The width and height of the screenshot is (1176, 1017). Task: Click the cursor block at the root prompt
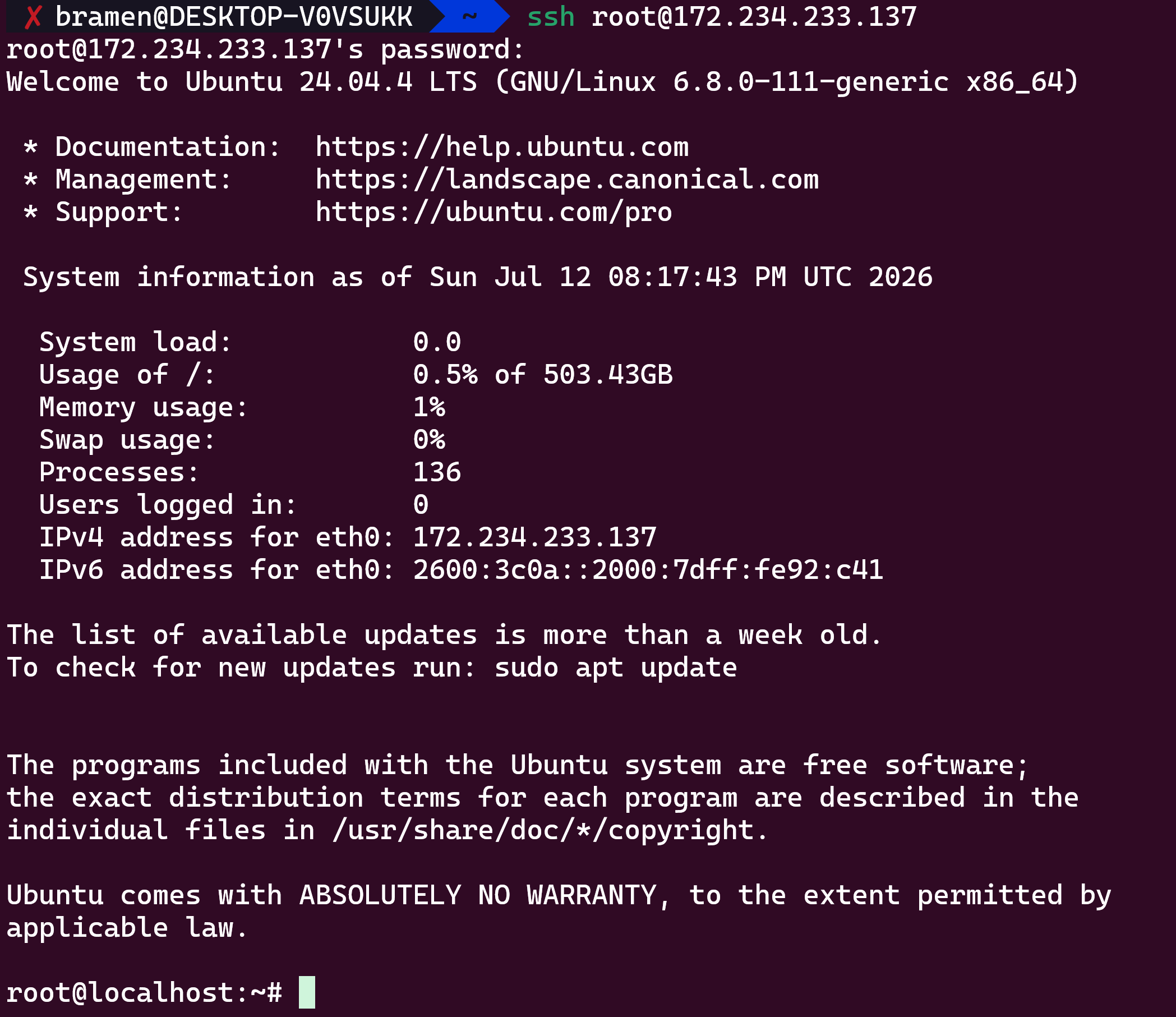tap(307, 992)
